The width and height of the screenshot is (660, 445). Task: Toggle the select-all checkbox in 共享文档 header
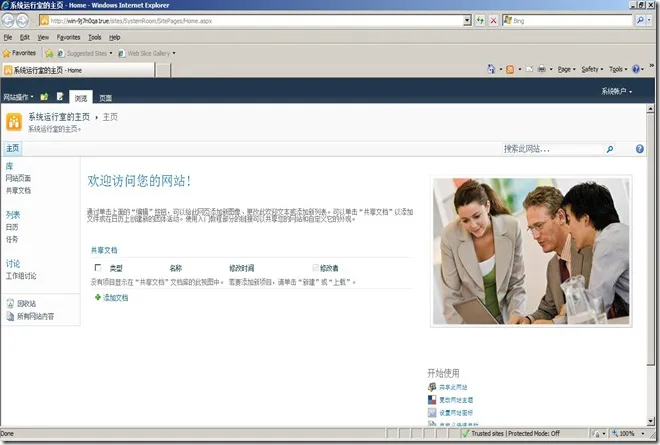pyautogui.click(x=98, y=267)
